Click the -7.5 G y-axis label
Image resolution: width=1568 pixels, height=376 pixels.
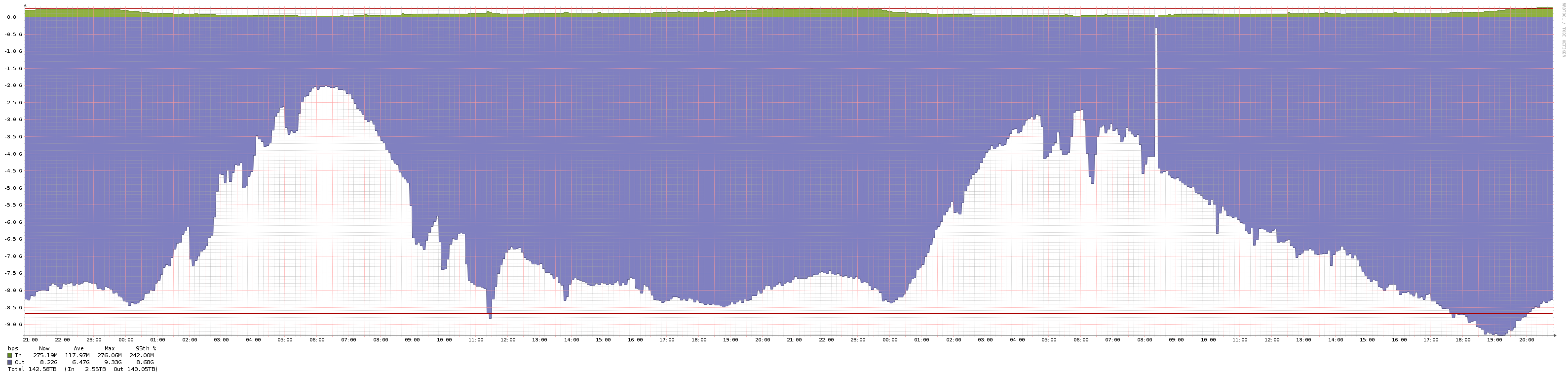(x=13, y=273)
